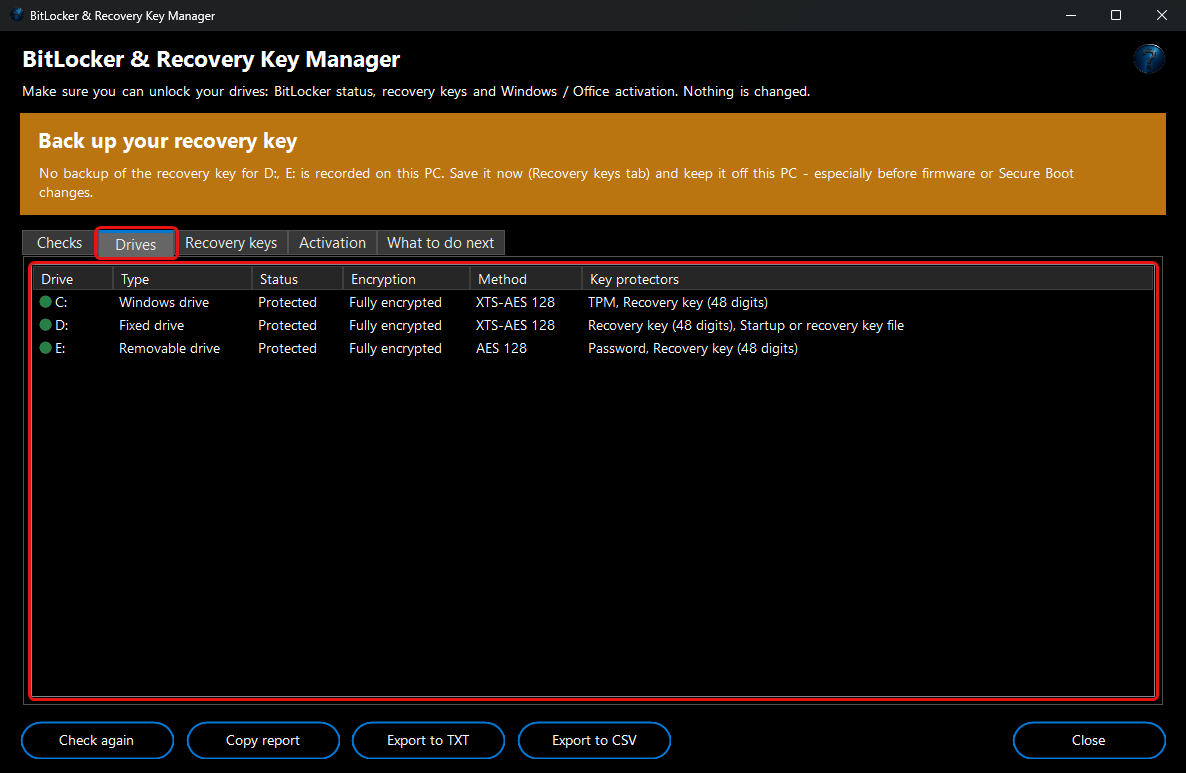Click green status dot for drive E:
Screen dimensions: 1186x773
45,348
